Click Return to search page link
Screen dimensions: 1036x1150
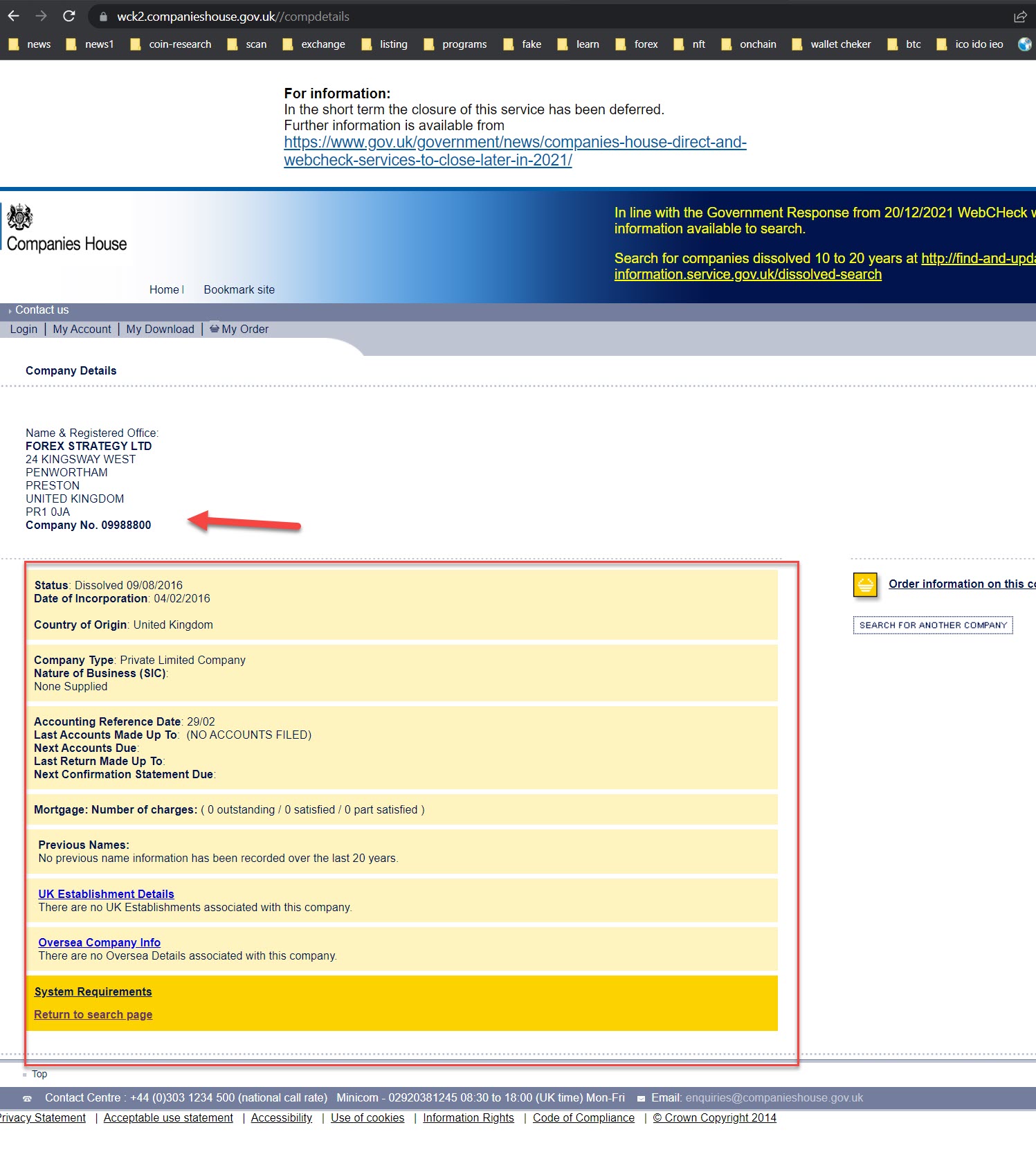[x=93, y=1014]
